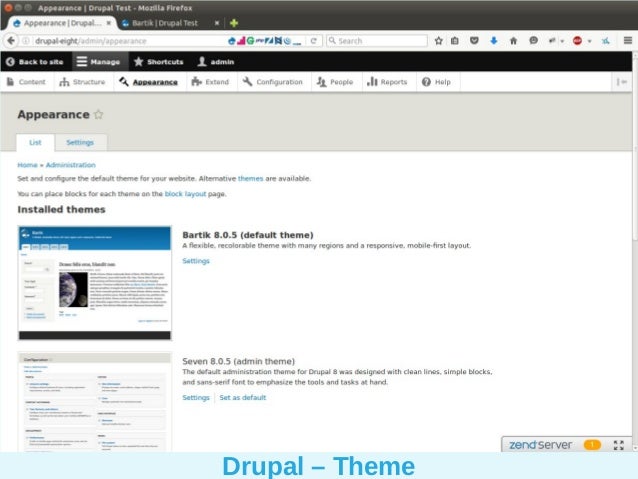Open new tab with green plus
The width and height of the screenshot is (638, 479).
(x=234, y=23)
